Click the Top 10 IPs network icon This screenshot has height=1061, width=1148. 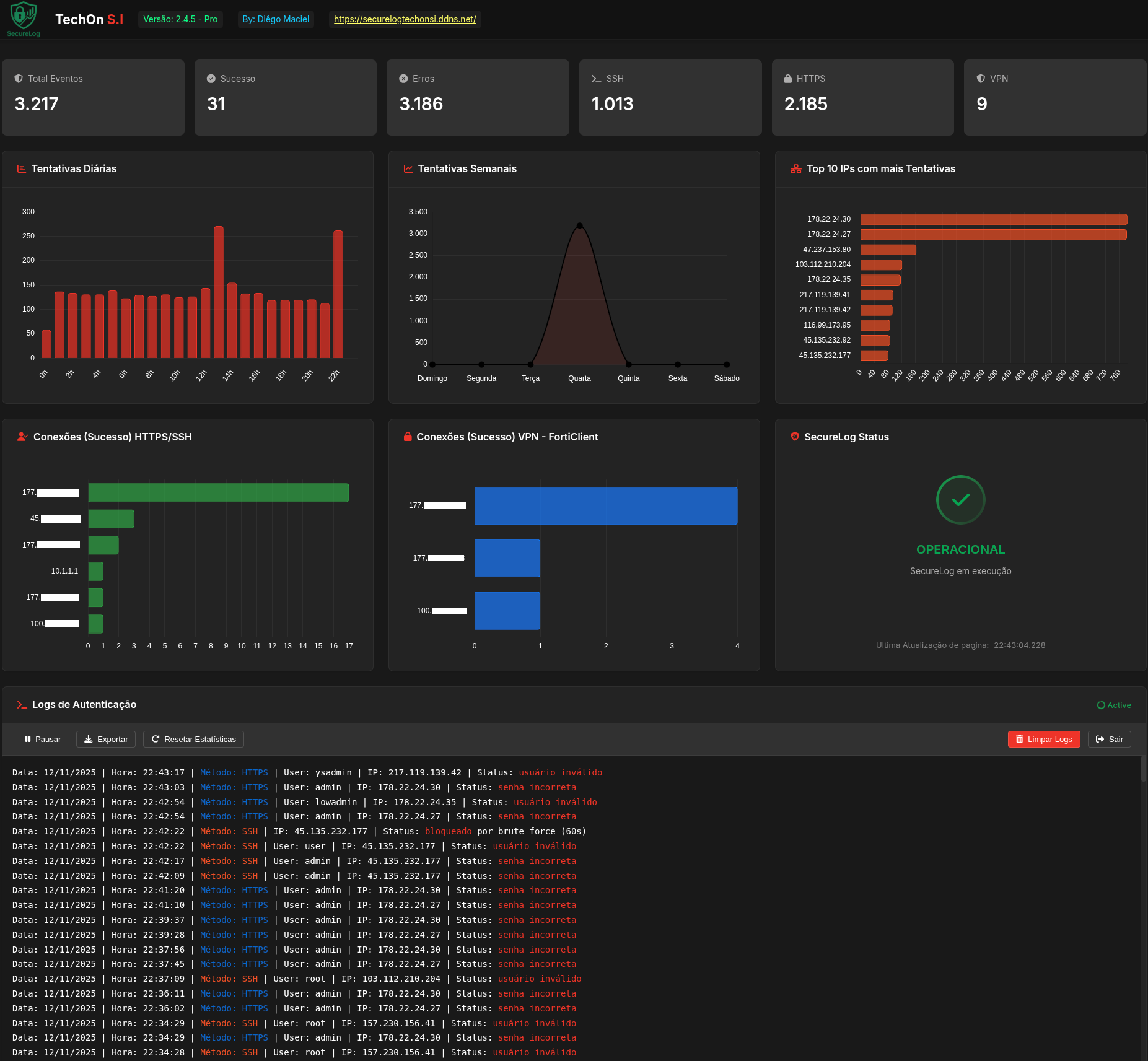pos(795,168)
